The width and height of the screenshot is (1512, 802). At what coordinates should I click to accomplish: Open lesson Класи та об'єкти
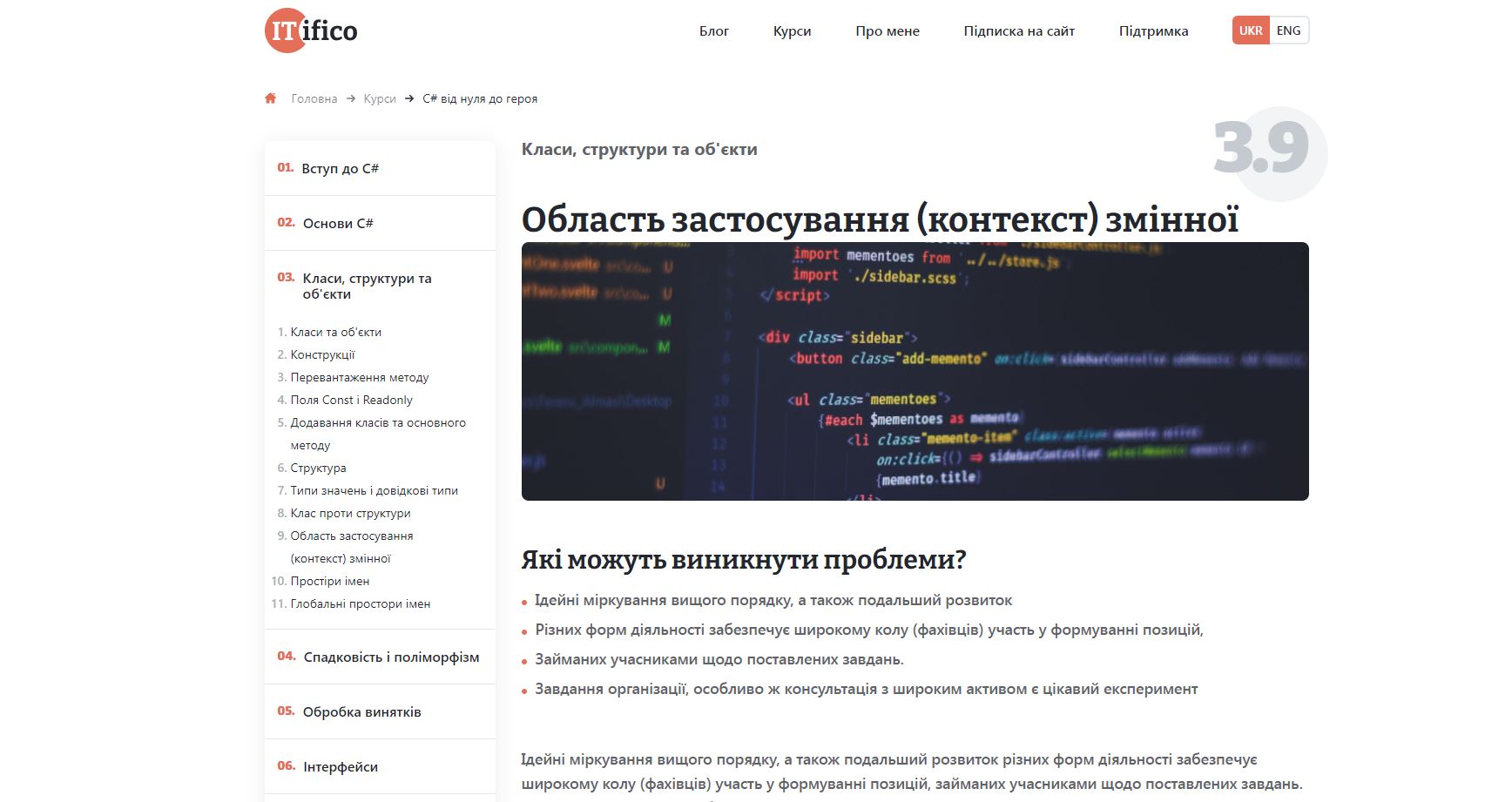(335, 332)
